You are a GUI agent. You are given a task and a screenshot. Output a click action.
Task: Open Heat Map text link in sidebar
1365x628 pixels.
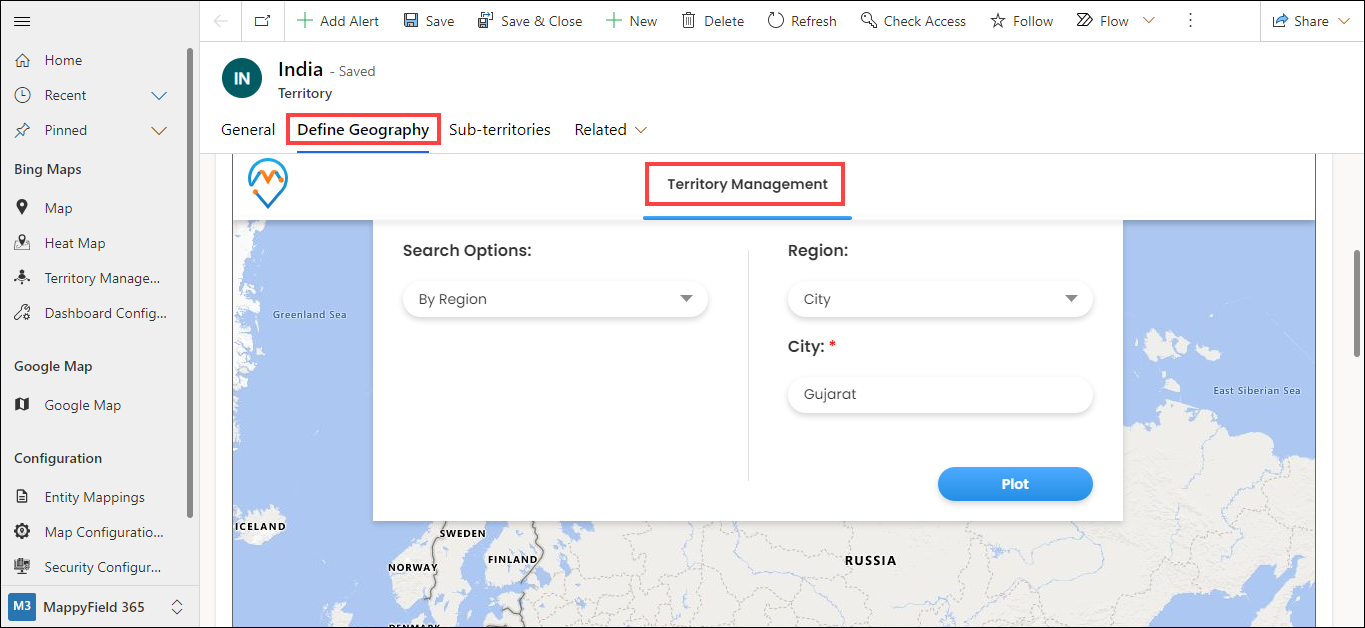pos(75,243)
